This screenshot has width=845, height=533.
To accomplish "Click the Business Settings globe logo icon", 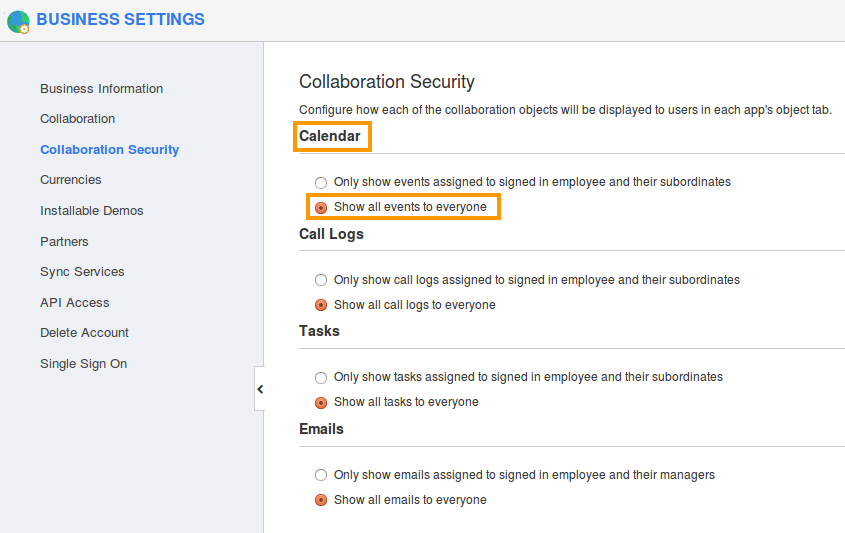I will [18, 21].
